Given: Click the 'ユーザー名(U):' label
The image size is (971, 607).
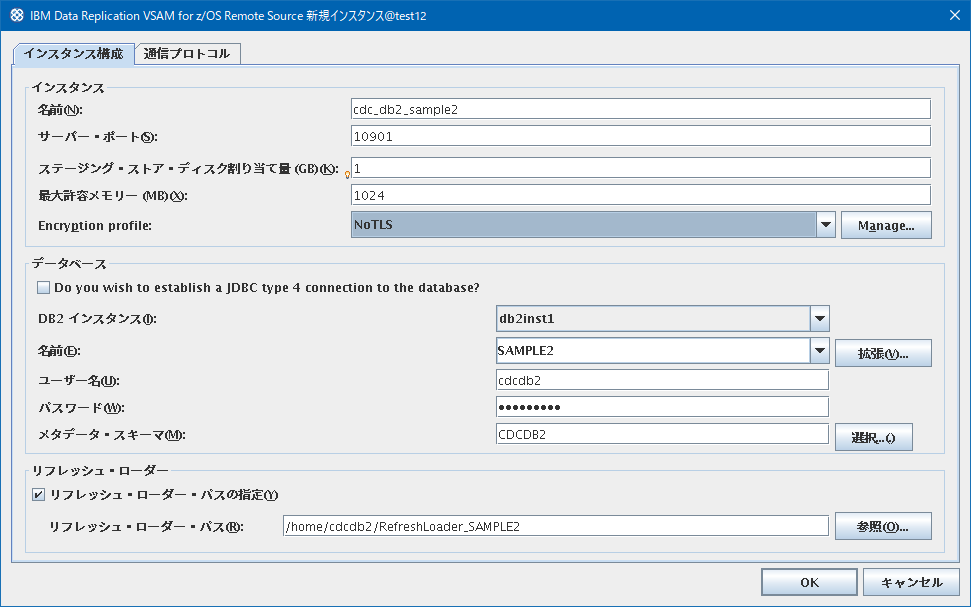Looking at the screenshot, I should point(79,381).
